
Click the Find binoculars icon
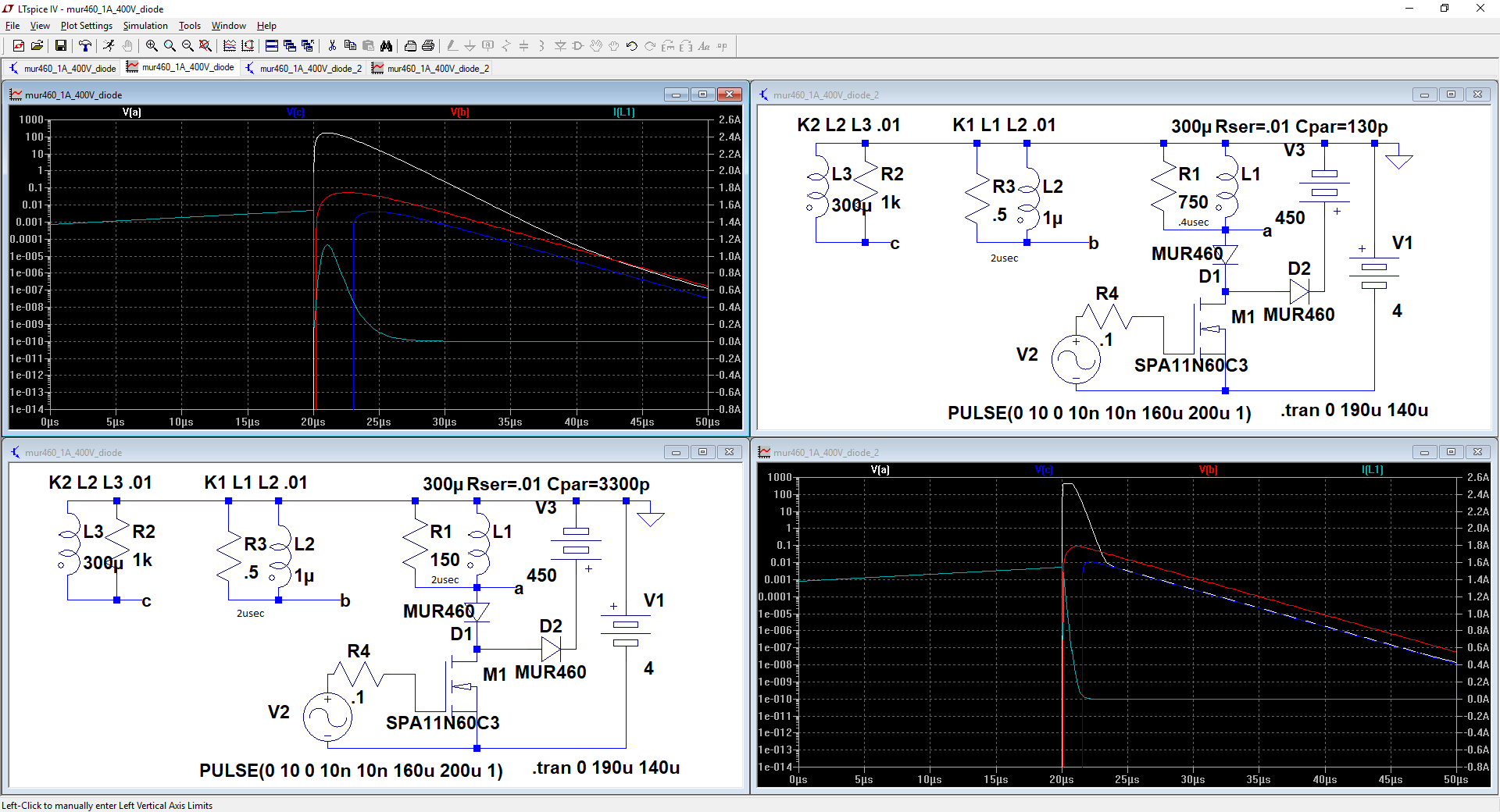386,46
